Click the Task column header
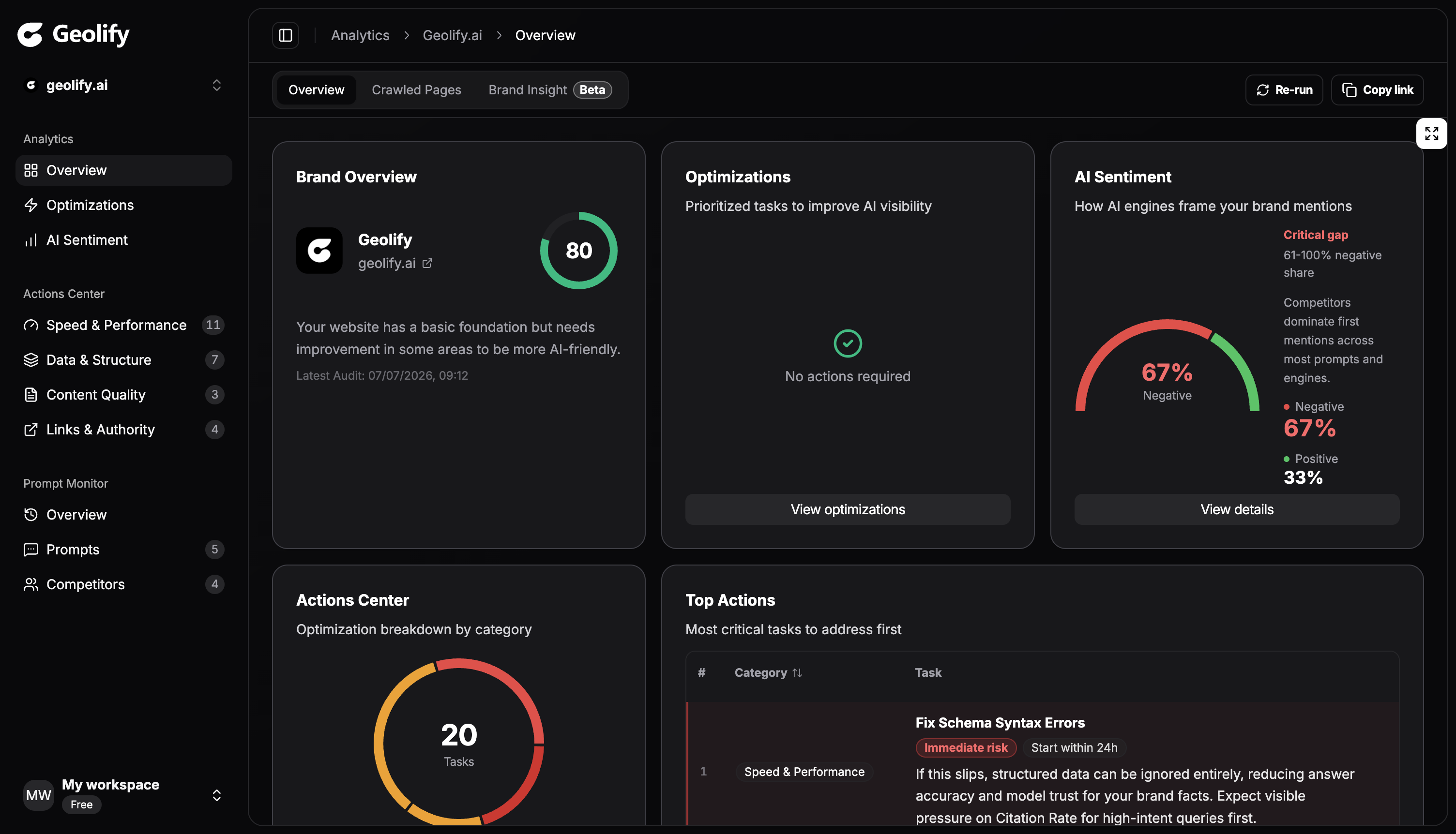The image size is (1456, 834). coord(928,673)
